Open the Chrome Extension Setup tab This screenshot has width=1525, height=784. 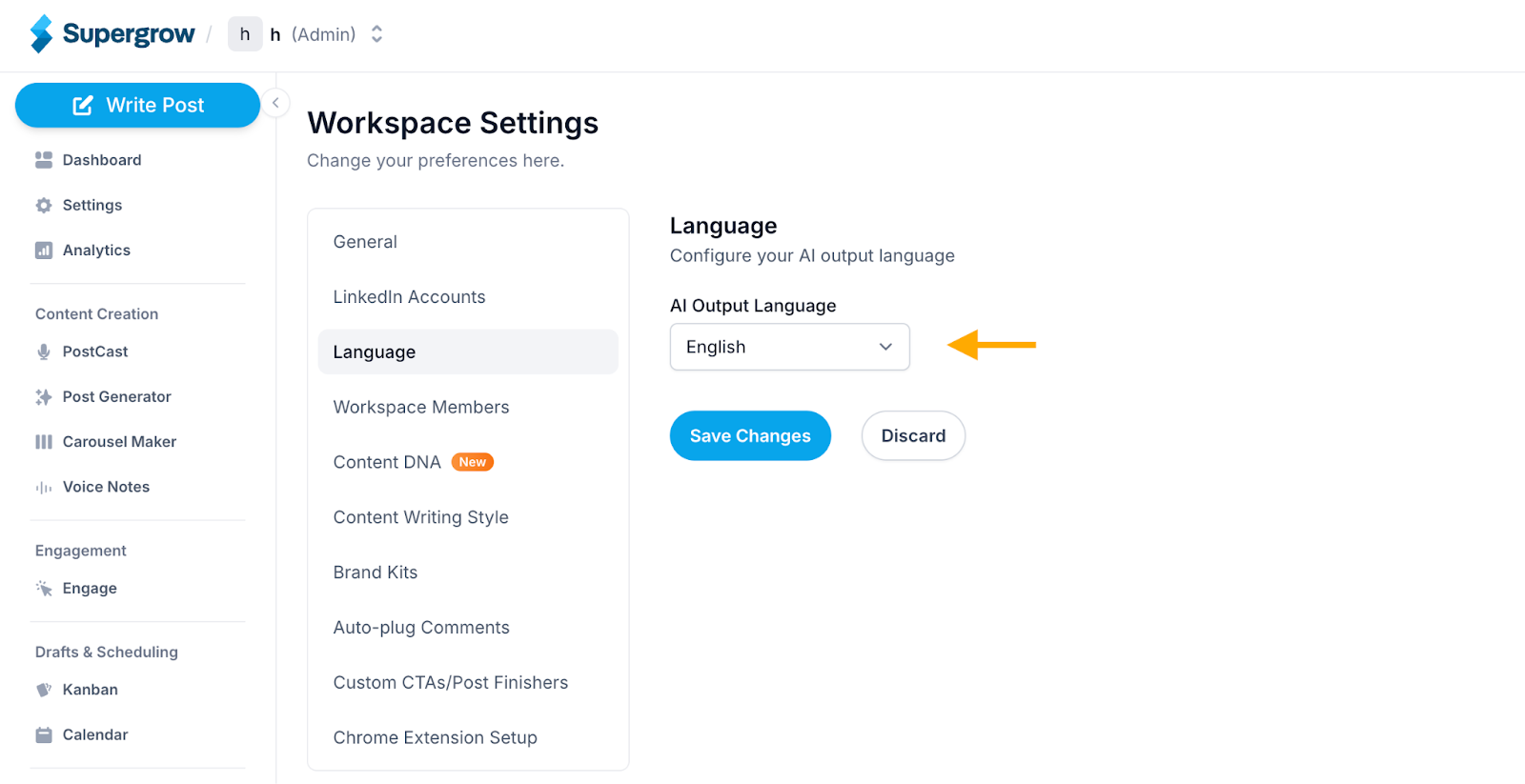tap(468, 737)
